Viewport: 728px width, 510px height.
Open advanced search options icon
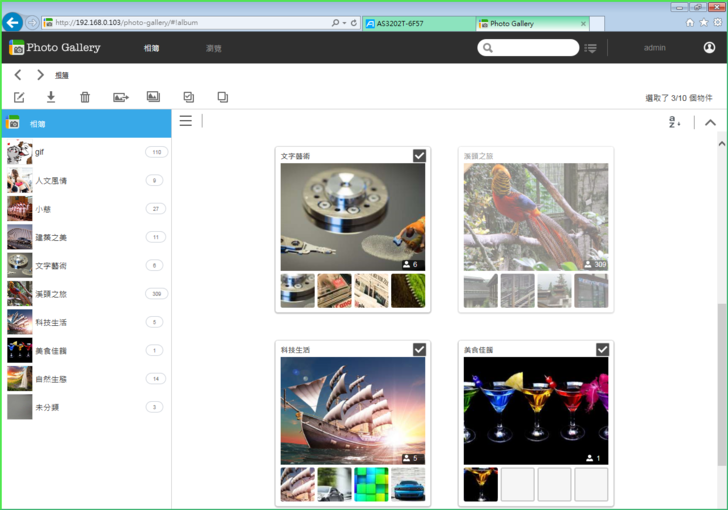[x=590, y=48]
